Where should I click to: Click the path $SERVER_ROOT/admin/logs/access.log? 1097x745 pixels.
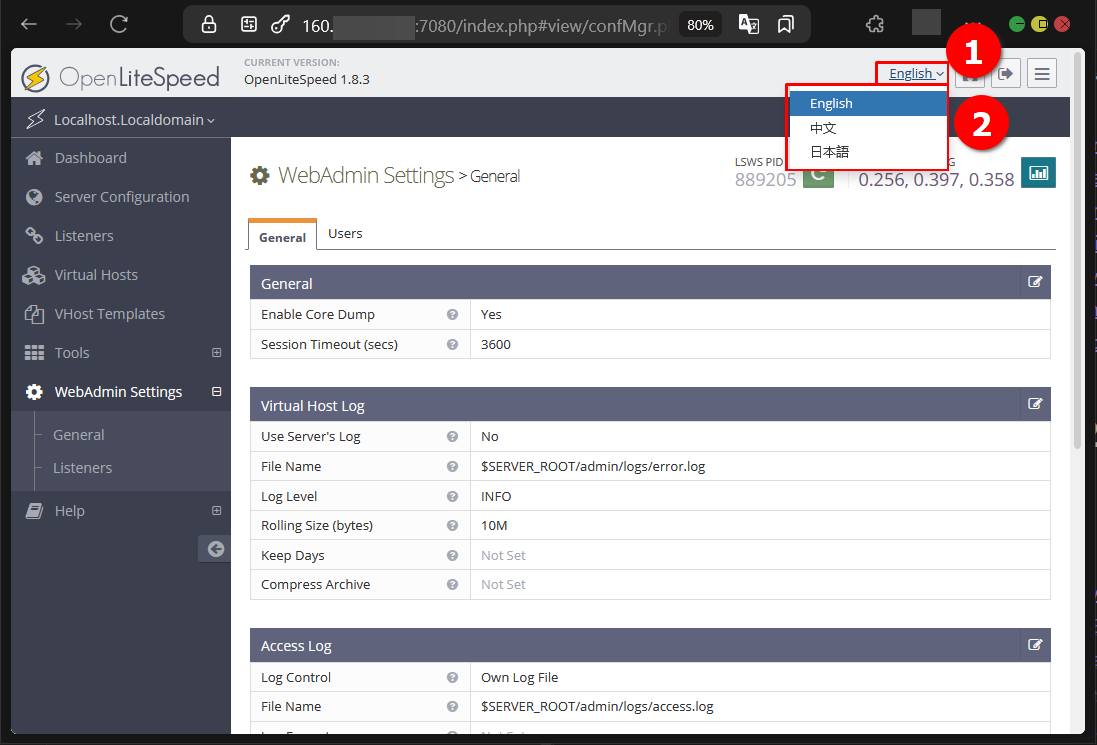(597, 707)
